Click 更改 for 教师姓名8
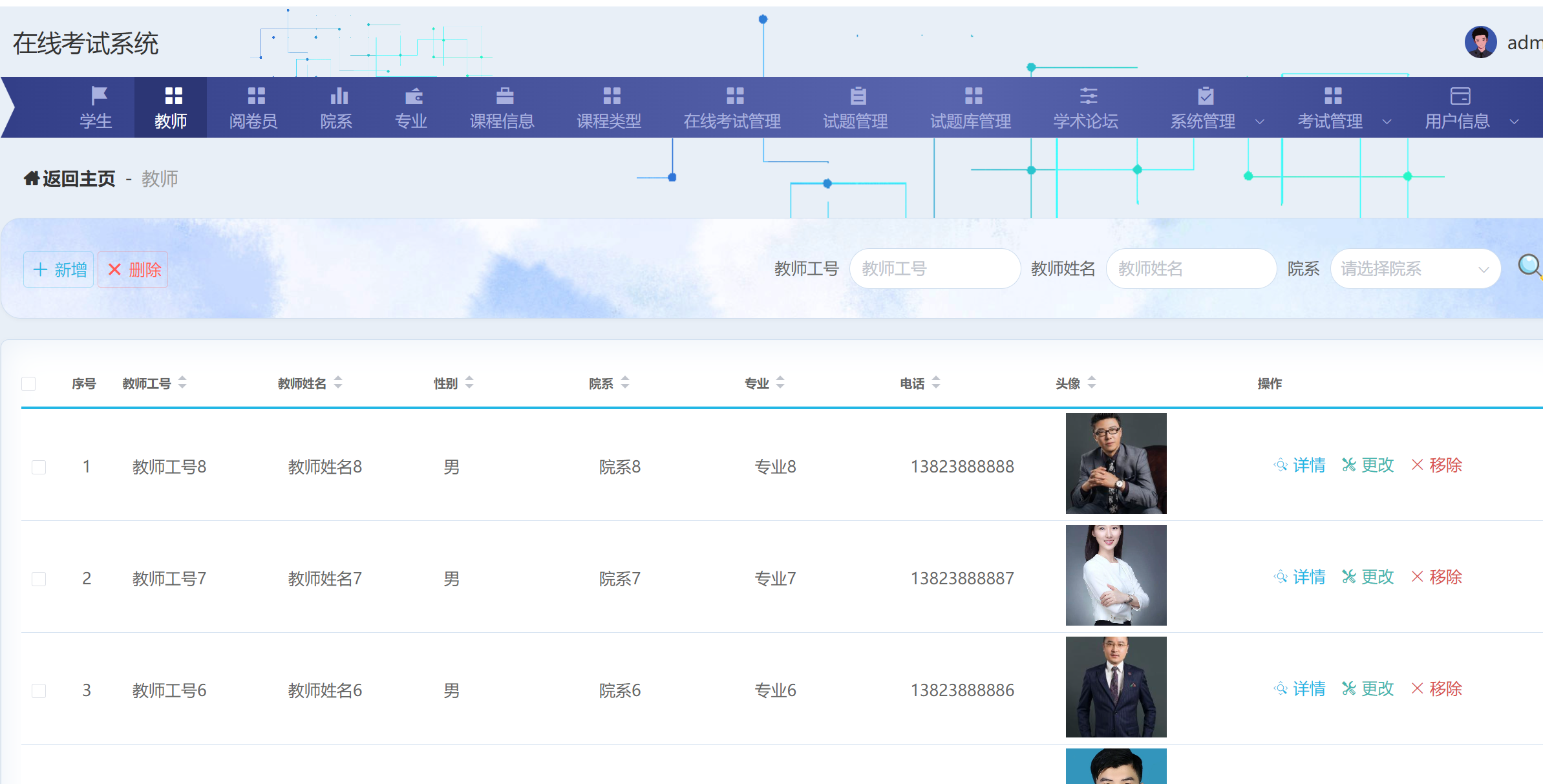The image size is (1543, 784). coord(1368,465)
